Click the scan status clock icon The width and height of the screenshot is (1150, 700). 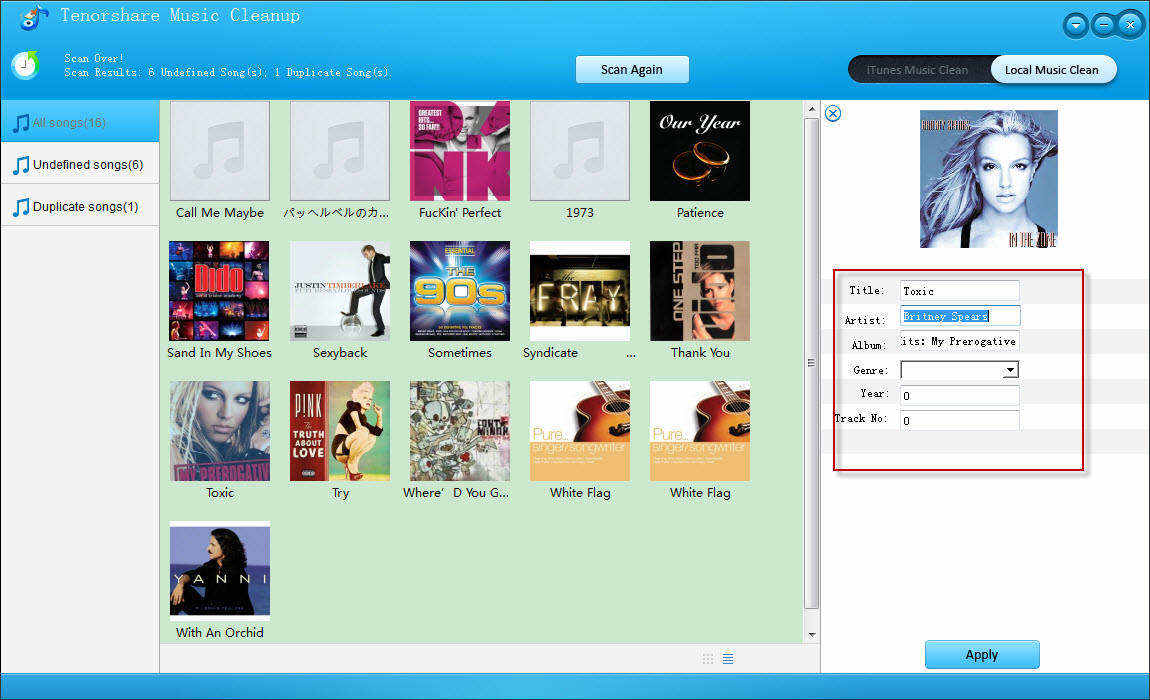pyautogui.click(x=26, y=65)
